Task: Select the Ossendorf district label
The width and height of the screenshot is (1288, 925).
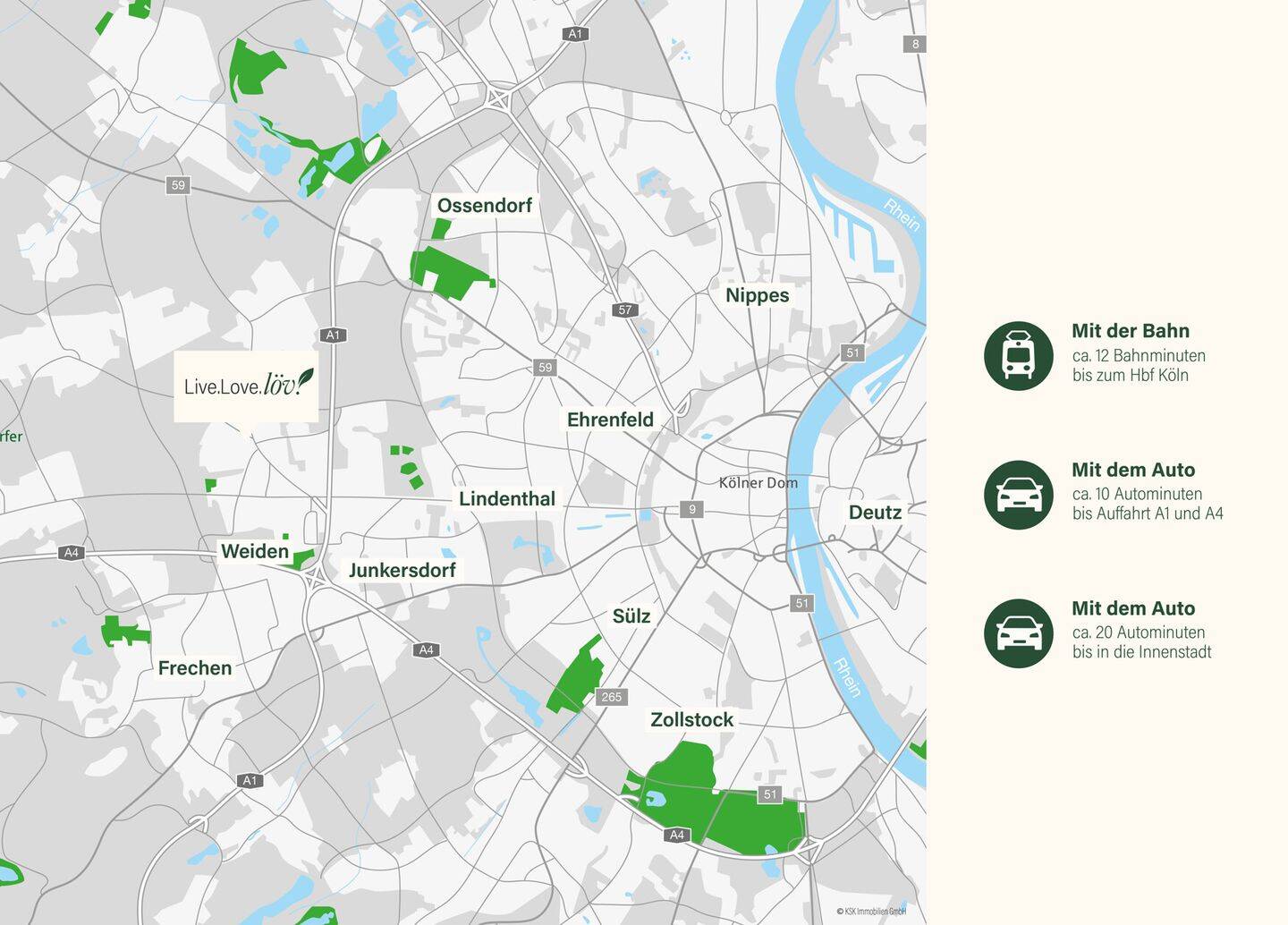Action: 485,206
